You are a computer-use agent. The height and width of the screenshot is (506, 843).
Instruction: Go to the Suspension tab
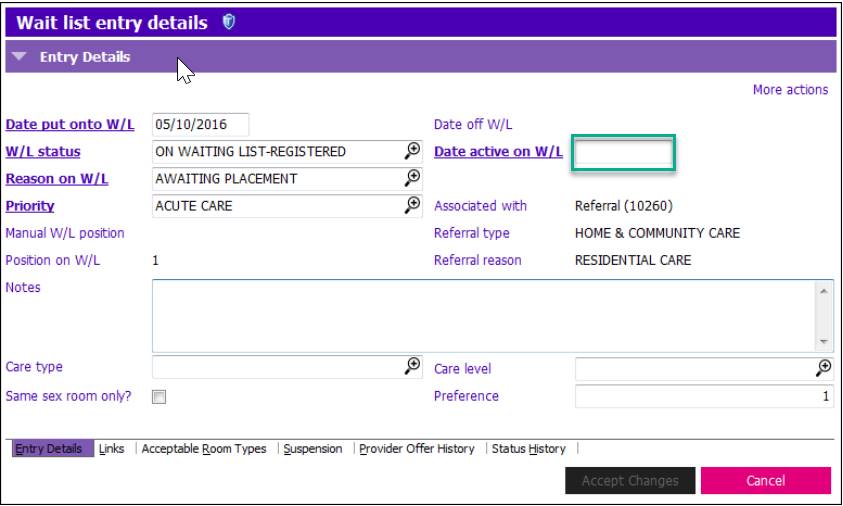(312, 448)
